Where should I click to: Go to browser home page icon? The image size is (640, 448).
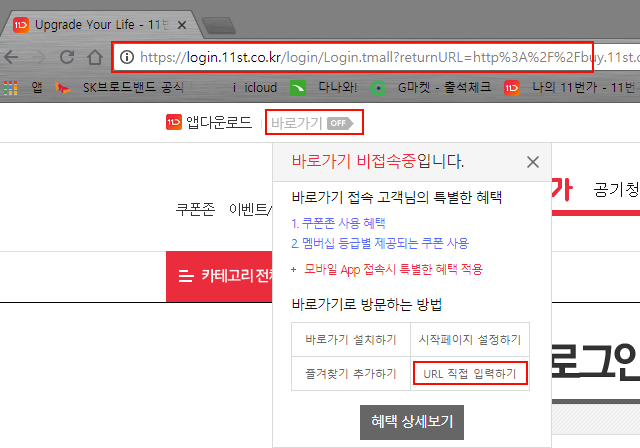95,57
